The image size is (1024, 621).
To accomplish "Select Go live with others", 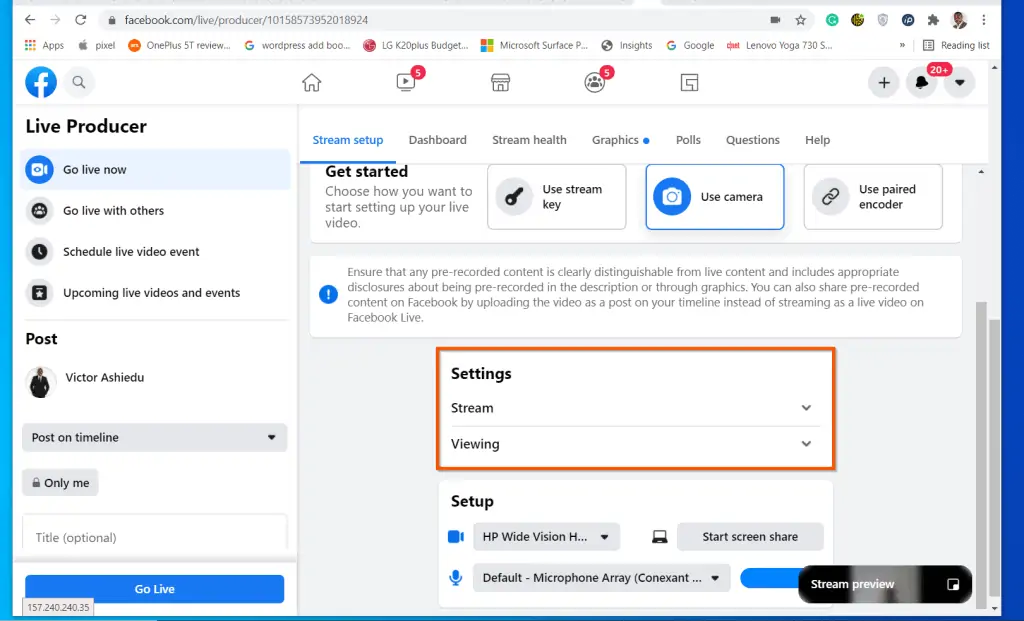I will [155, 211].
